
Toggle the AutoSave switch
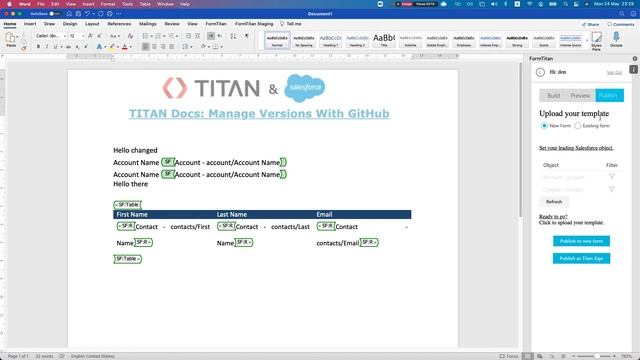pyautogui.click(x=54, y=14)
